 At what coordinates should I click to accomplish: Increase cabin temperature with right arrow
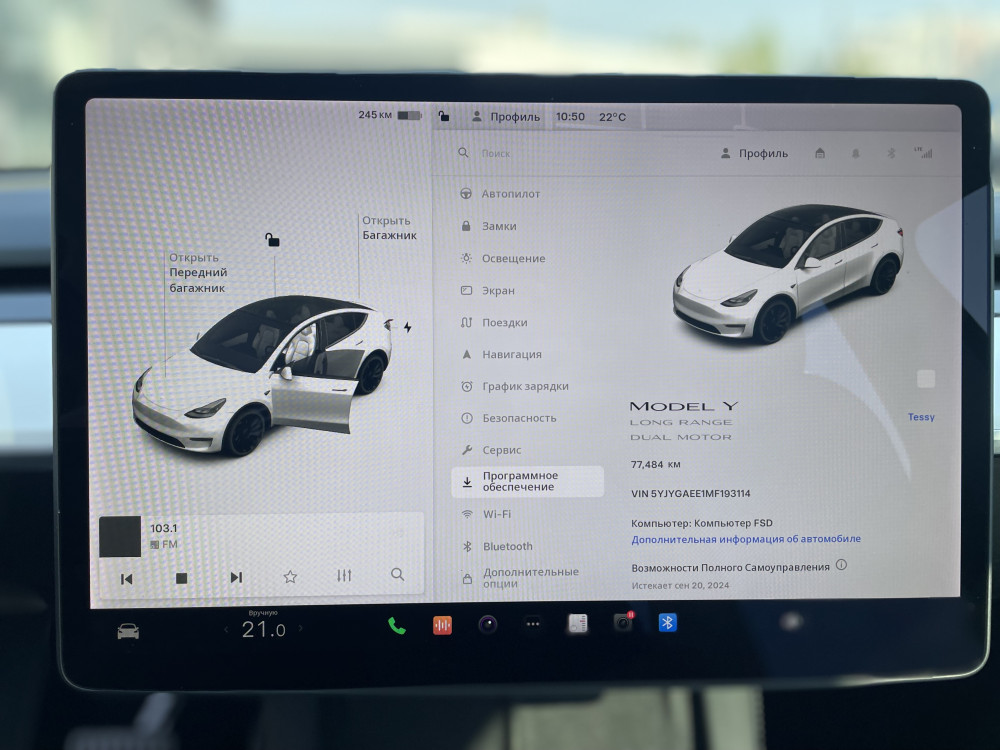pos(301,628)
